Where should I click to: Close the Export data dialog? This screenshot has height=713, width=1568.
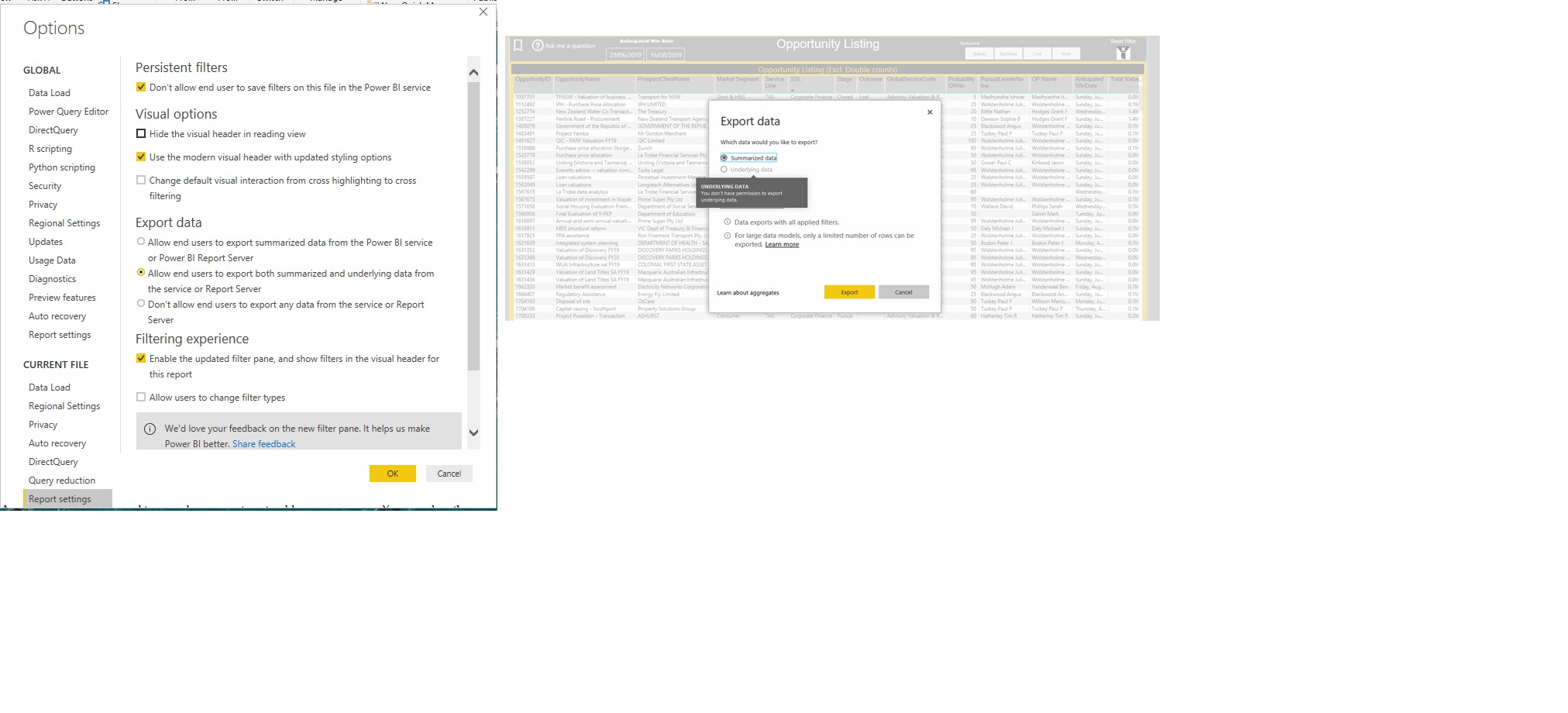click(930, 112)
